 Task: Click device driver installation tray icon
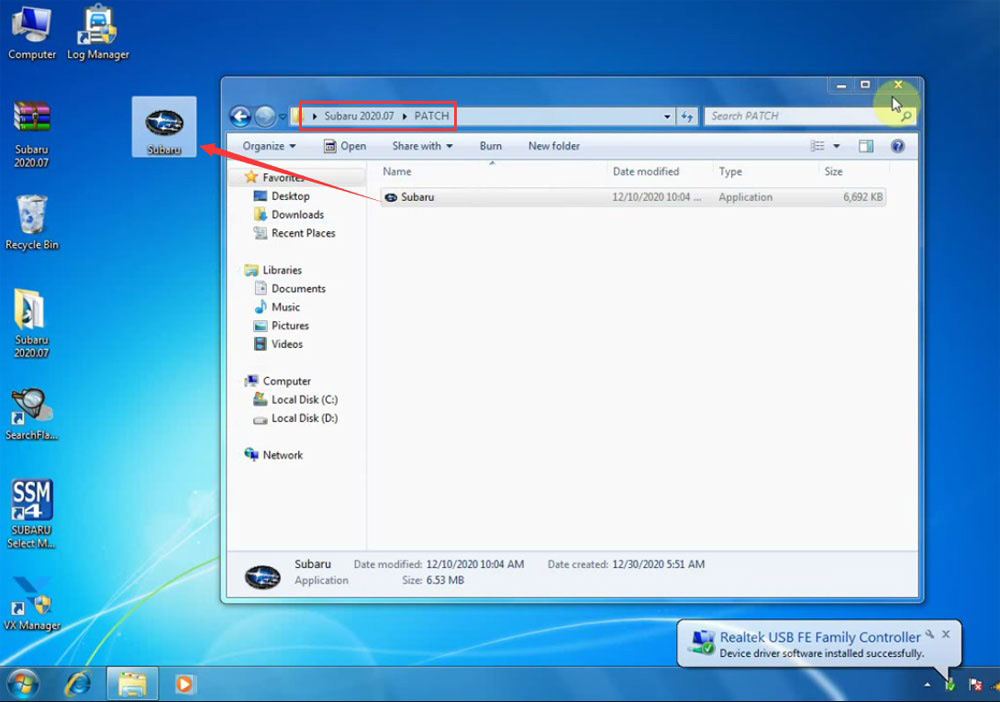[x=950, y=685]
